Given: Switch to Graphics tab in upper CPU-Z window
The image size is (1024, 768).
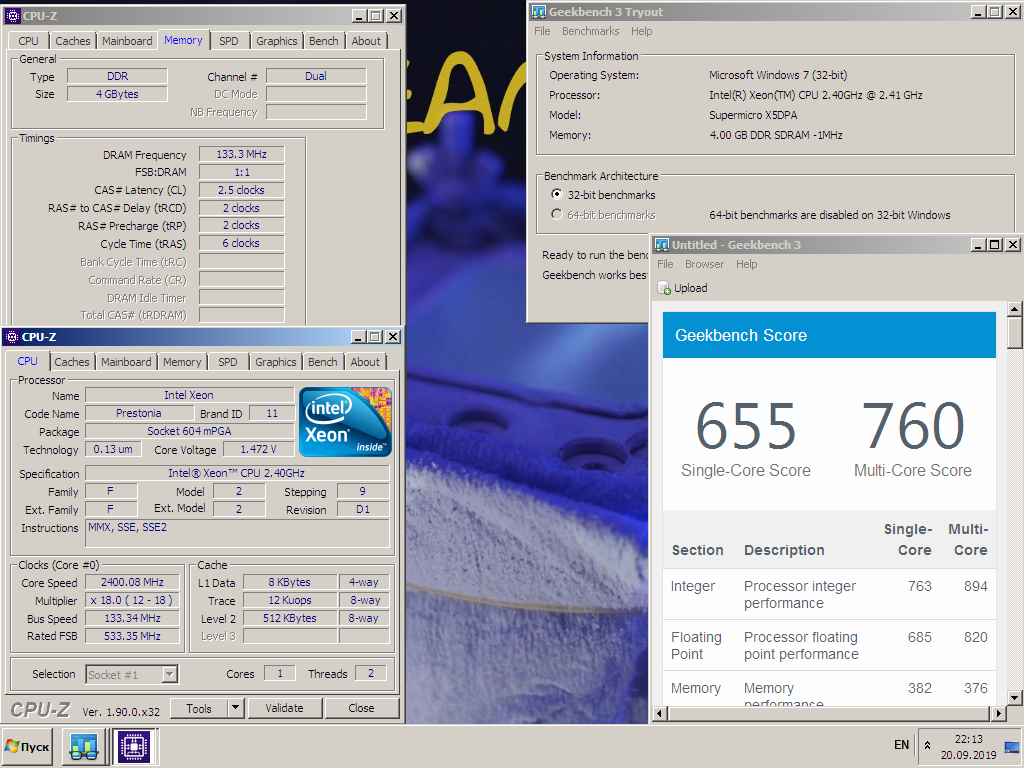Looking at the screenshot, I should tap(276, 41).
